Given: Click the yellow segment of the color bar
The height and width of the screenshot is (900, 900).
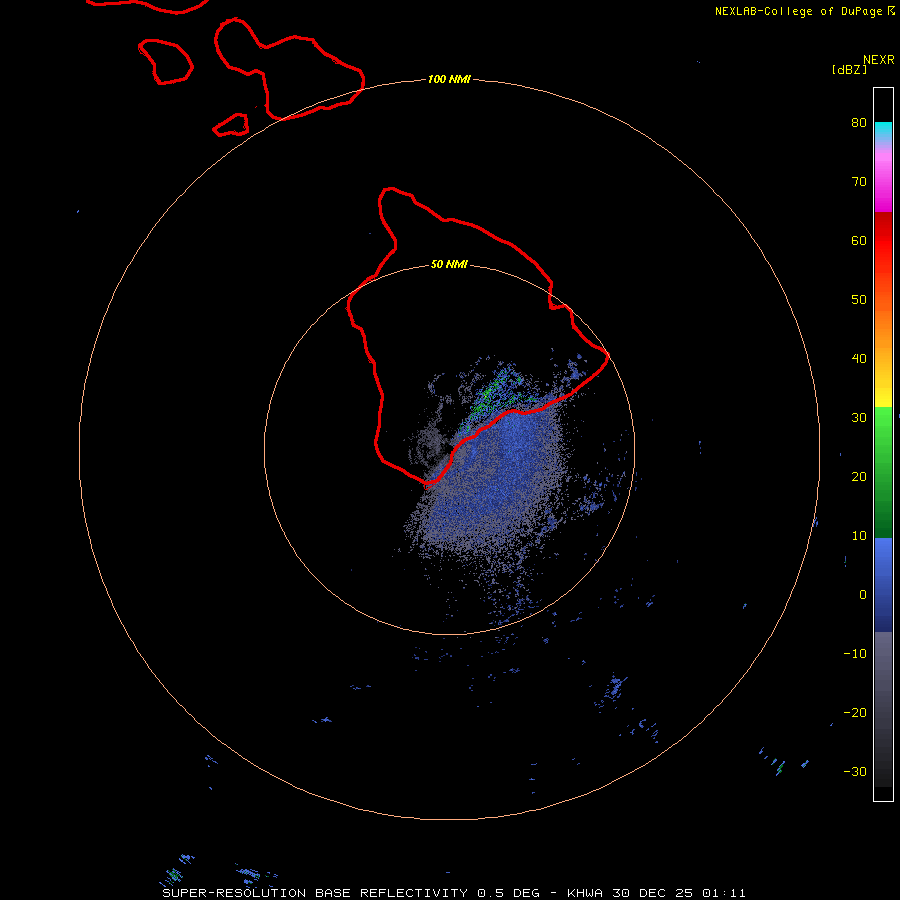Looking at the screenshot, I should [x=883, y=393].
